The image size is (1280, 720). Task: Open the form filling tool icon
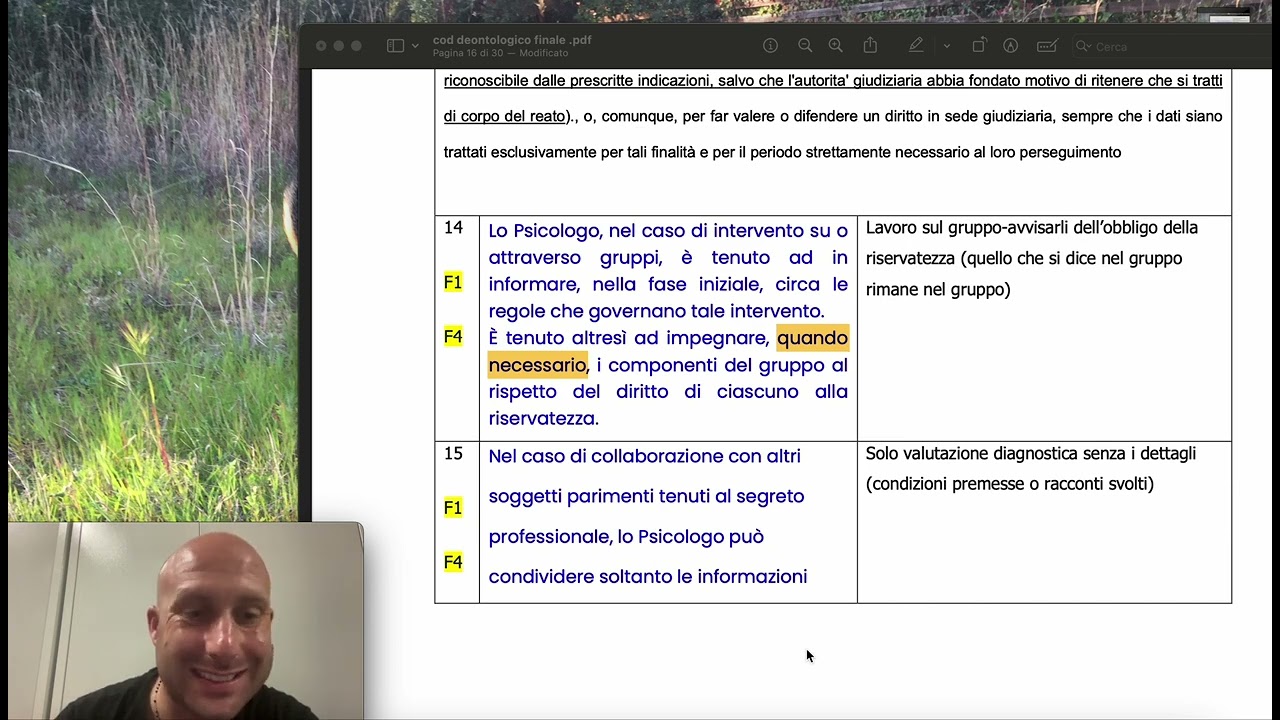pyautogui.click(x=1047, y=46)
